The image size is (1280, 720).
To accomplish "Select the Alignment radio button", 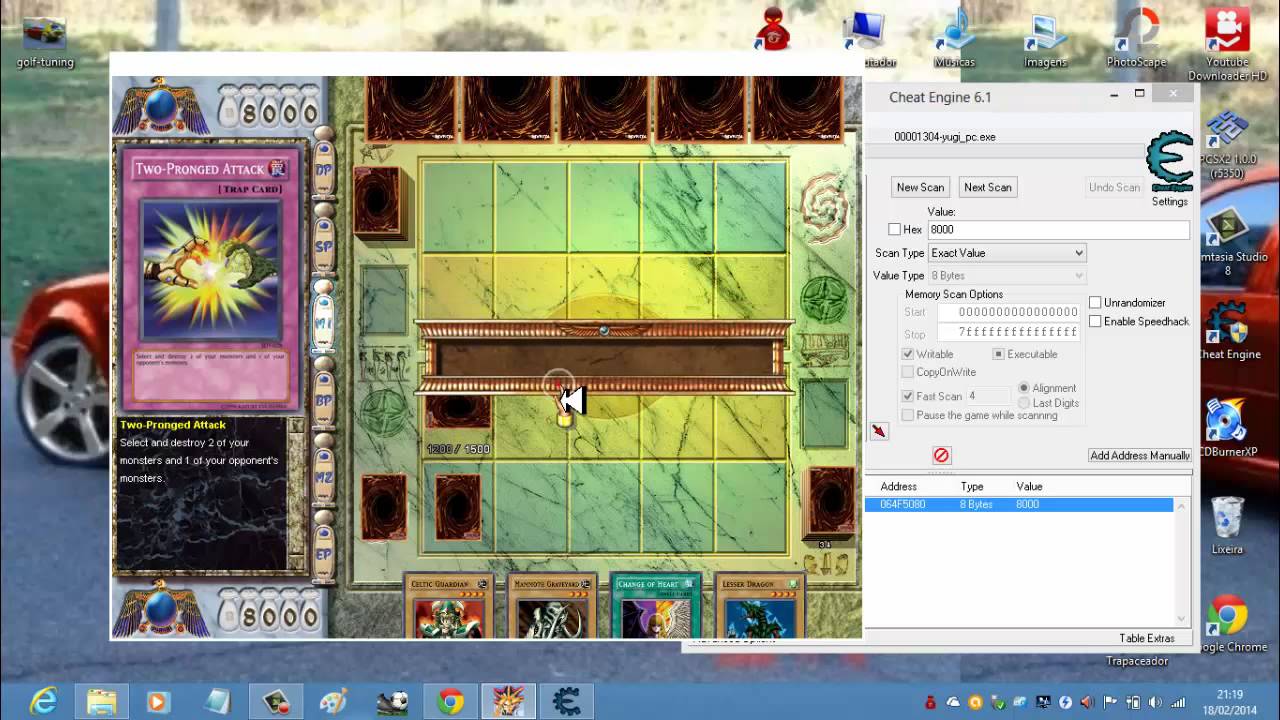I will coord(1024,388).
